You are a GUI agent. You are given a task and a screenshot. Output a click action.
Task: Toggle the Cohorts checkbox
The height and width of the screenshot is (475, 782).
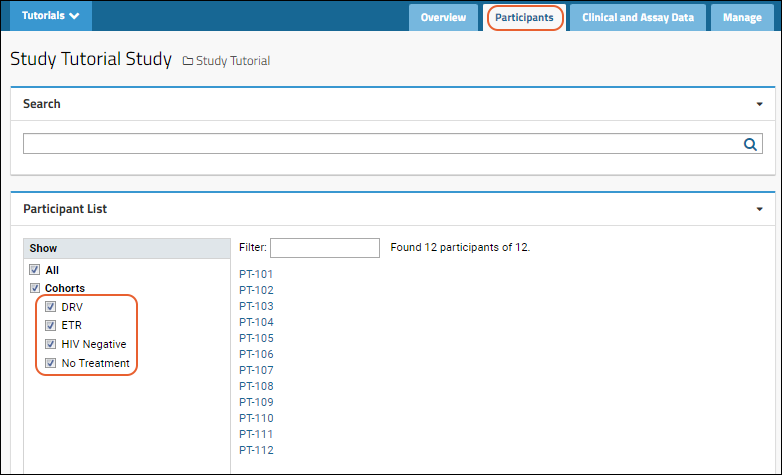point(34,288)
